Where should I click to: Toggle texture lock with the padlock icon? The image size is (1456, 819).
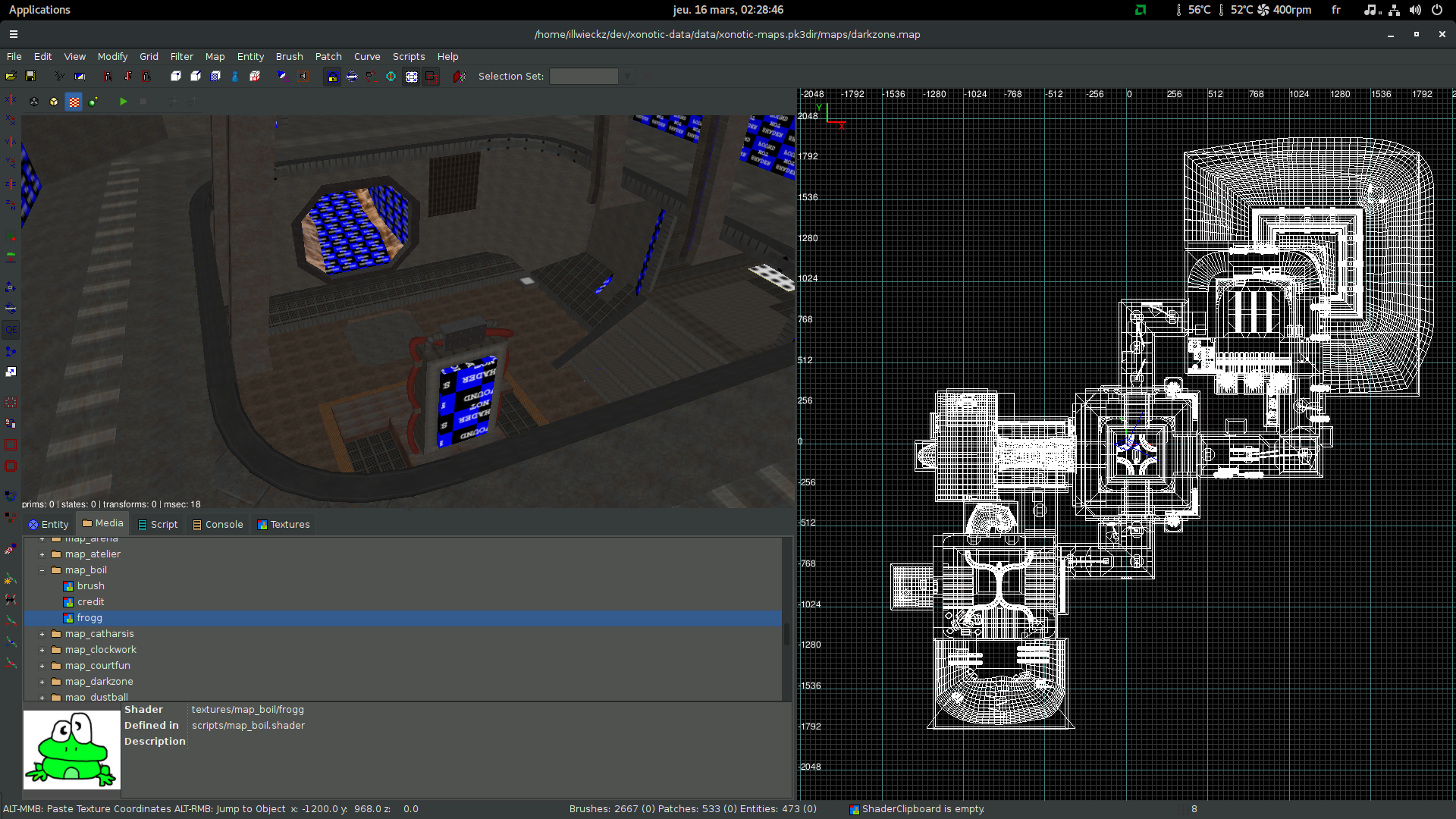(332, 76)
